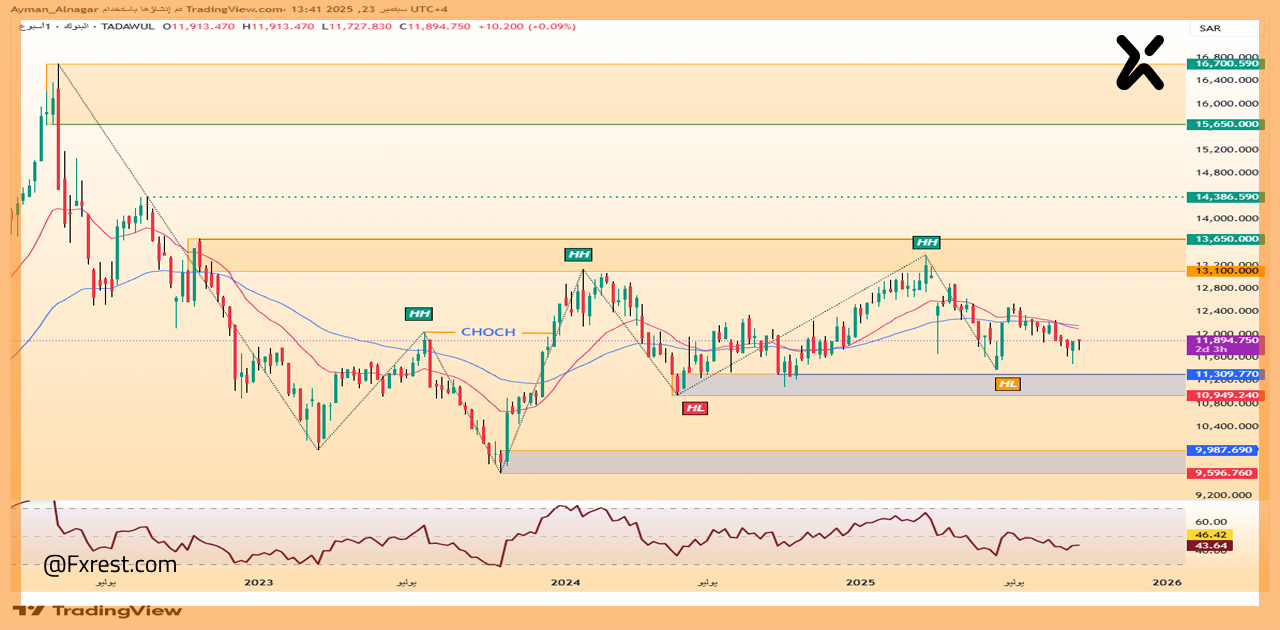The image size is (1280, 630).
Task: Click the CHOCH annotation label
Action: click(x=488, y=332)
